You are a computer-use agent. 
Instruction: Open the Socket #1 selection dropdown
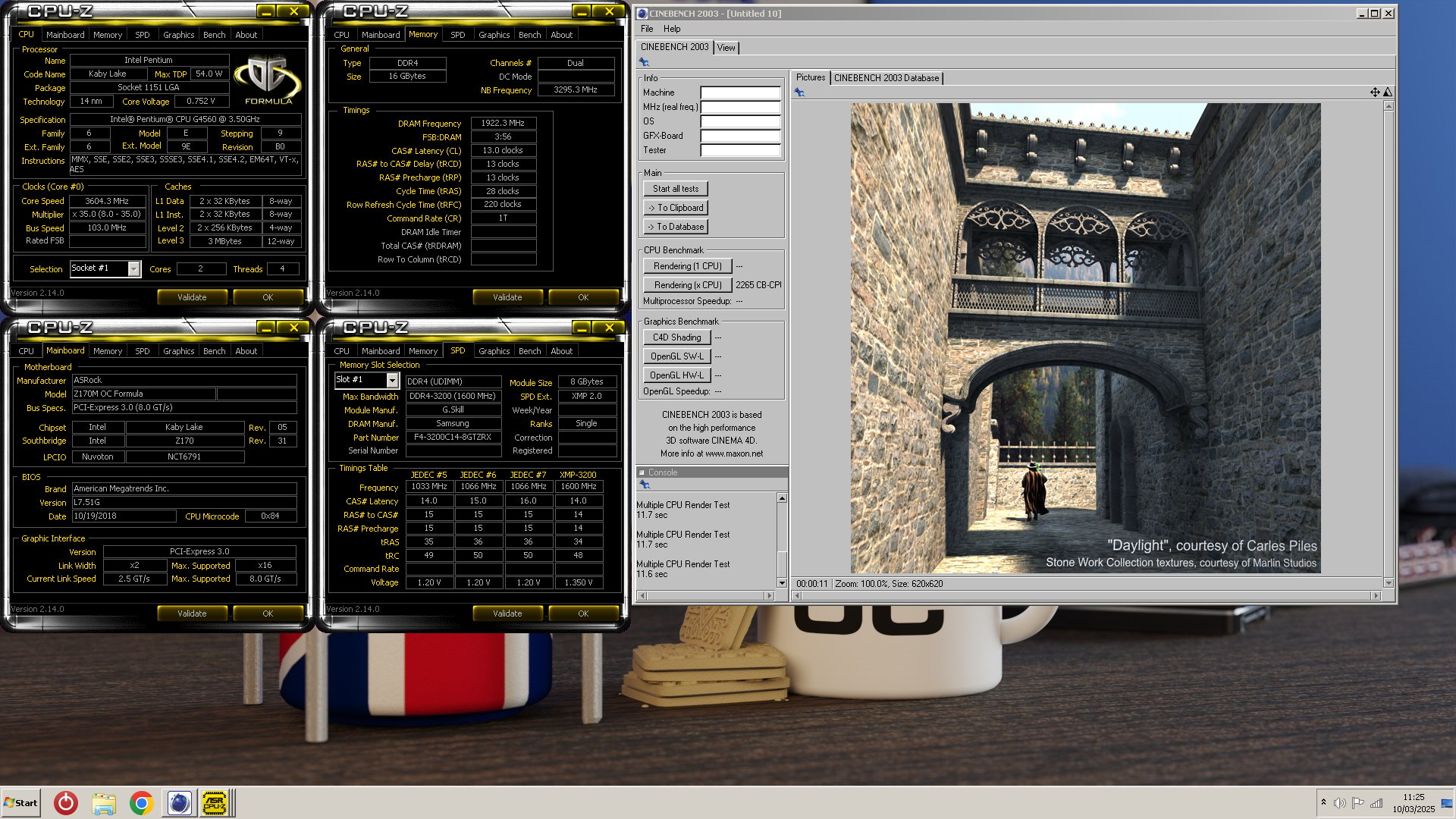click(134, 269)
